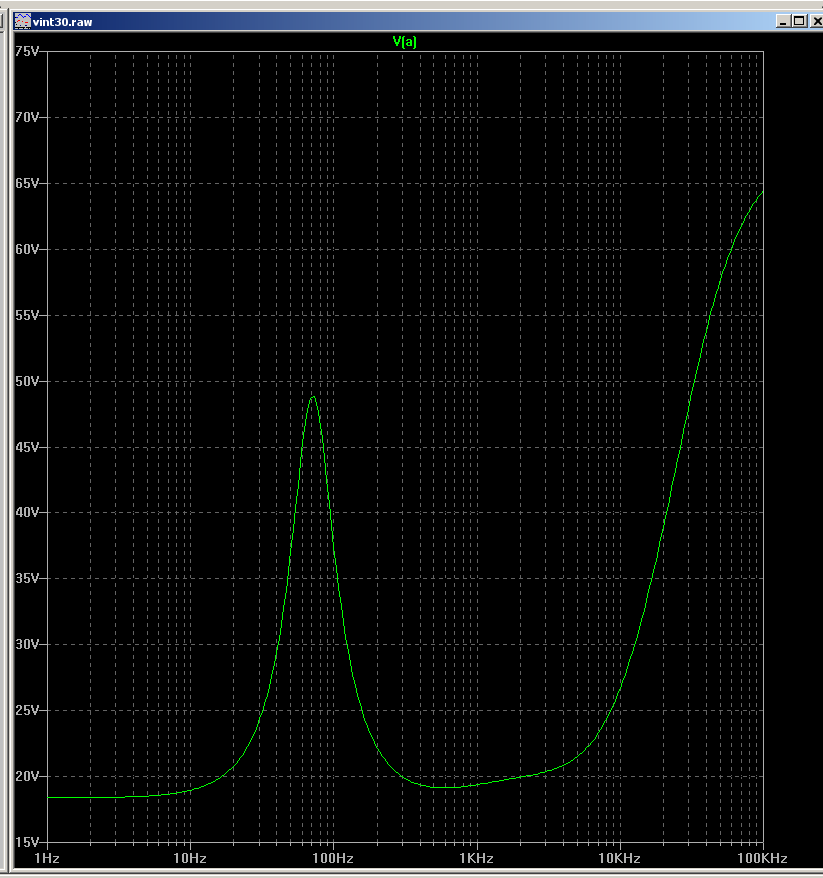The image size is (823, 878).
Task: Click the 75V axis label
Action: [x=27, y=52]
